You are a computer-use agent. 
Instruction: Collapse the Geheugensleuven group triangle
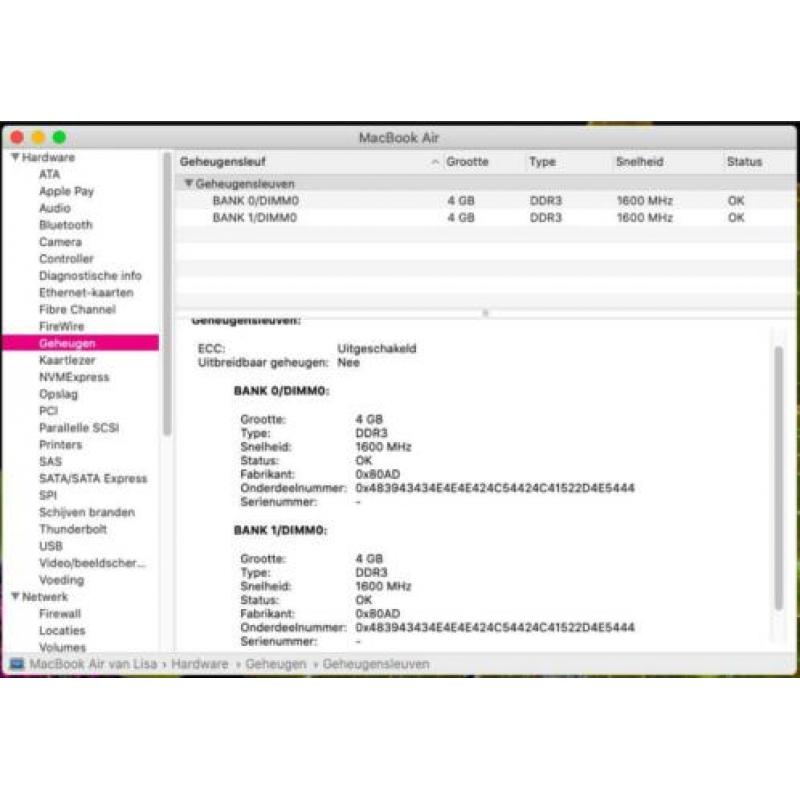[x=189, y=183]
